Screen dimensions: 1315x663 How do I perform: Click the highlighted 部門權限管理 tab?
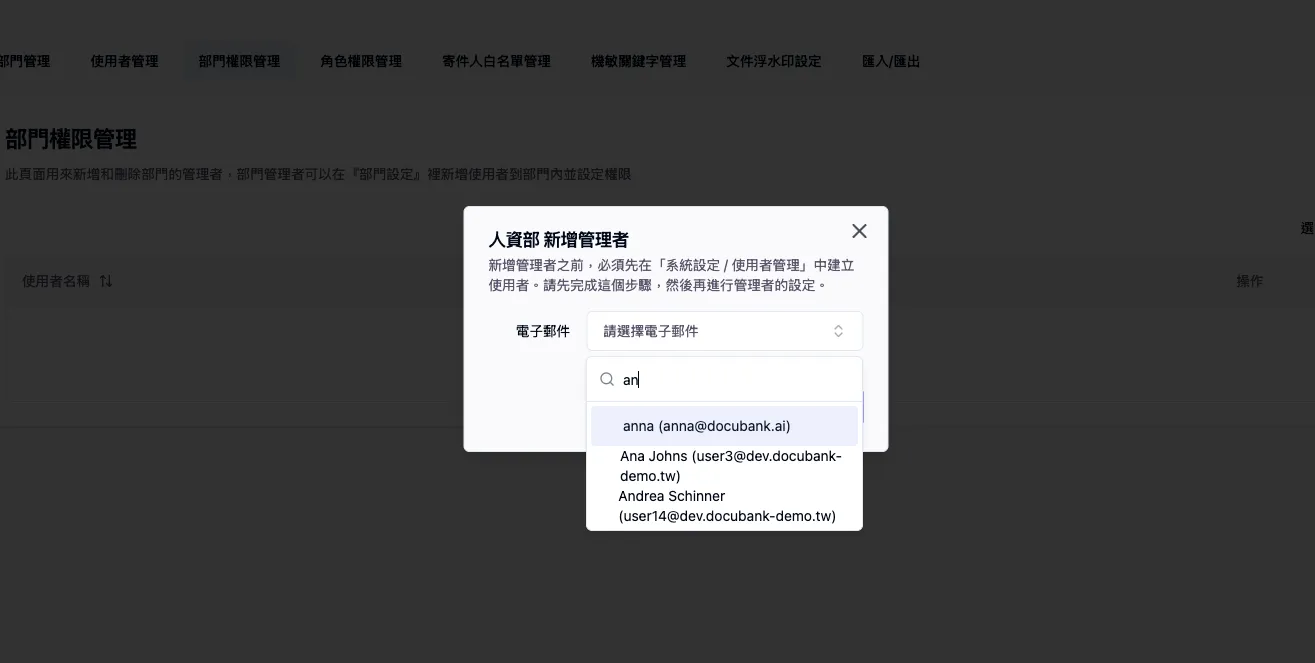click(x=240, y=60)
